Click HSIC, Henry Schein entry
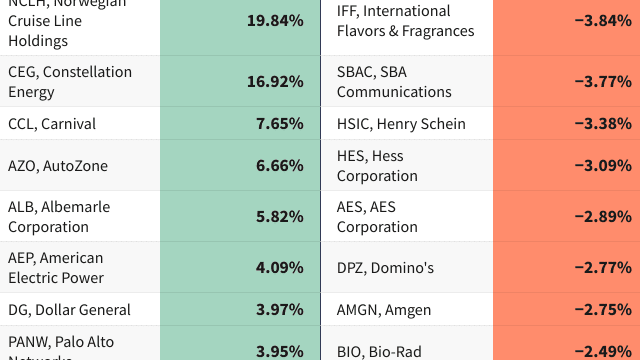The image size is (640, 360). [x=401, y=124]
